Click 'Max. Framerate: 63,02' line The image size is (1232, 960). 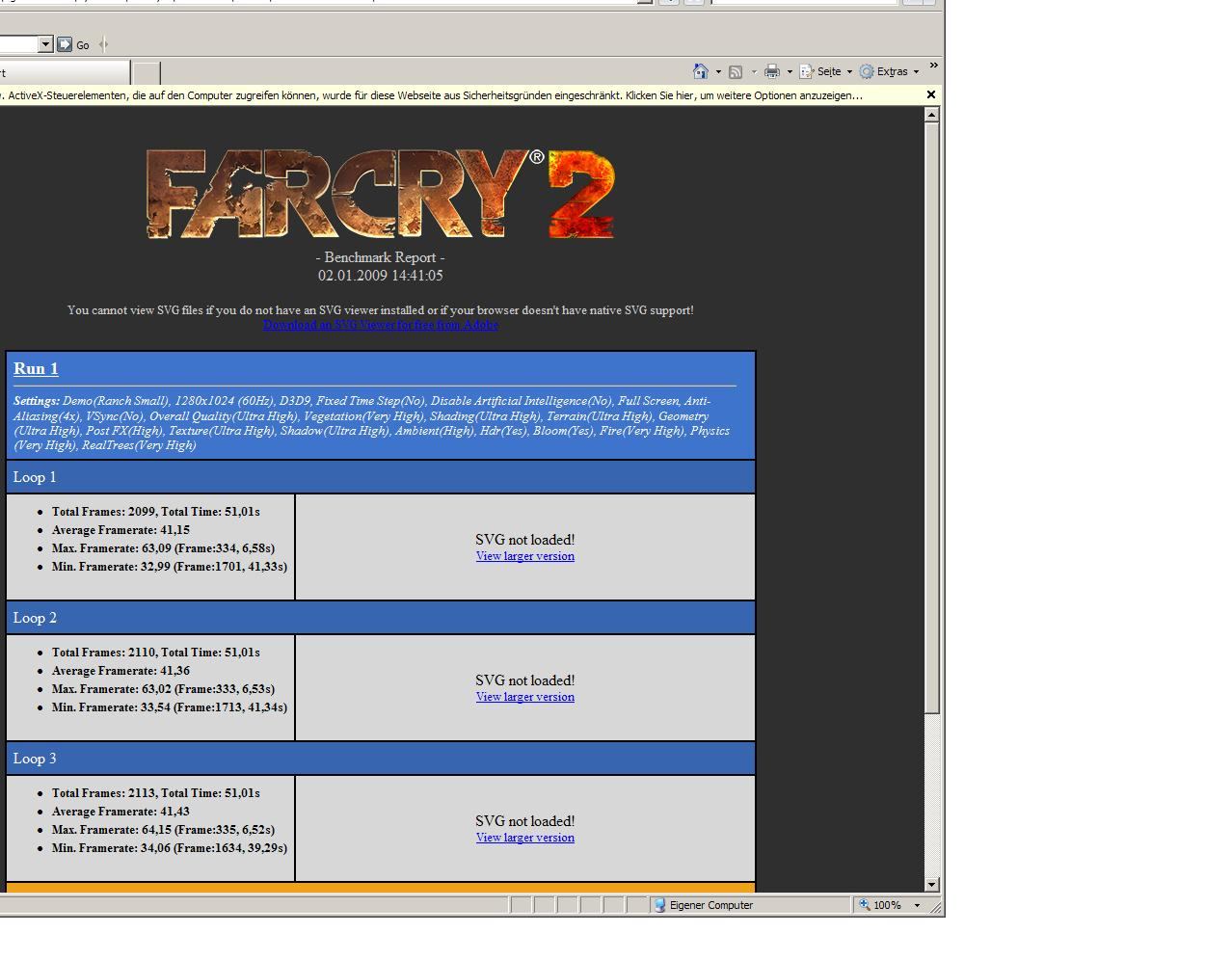coord(163,689)
